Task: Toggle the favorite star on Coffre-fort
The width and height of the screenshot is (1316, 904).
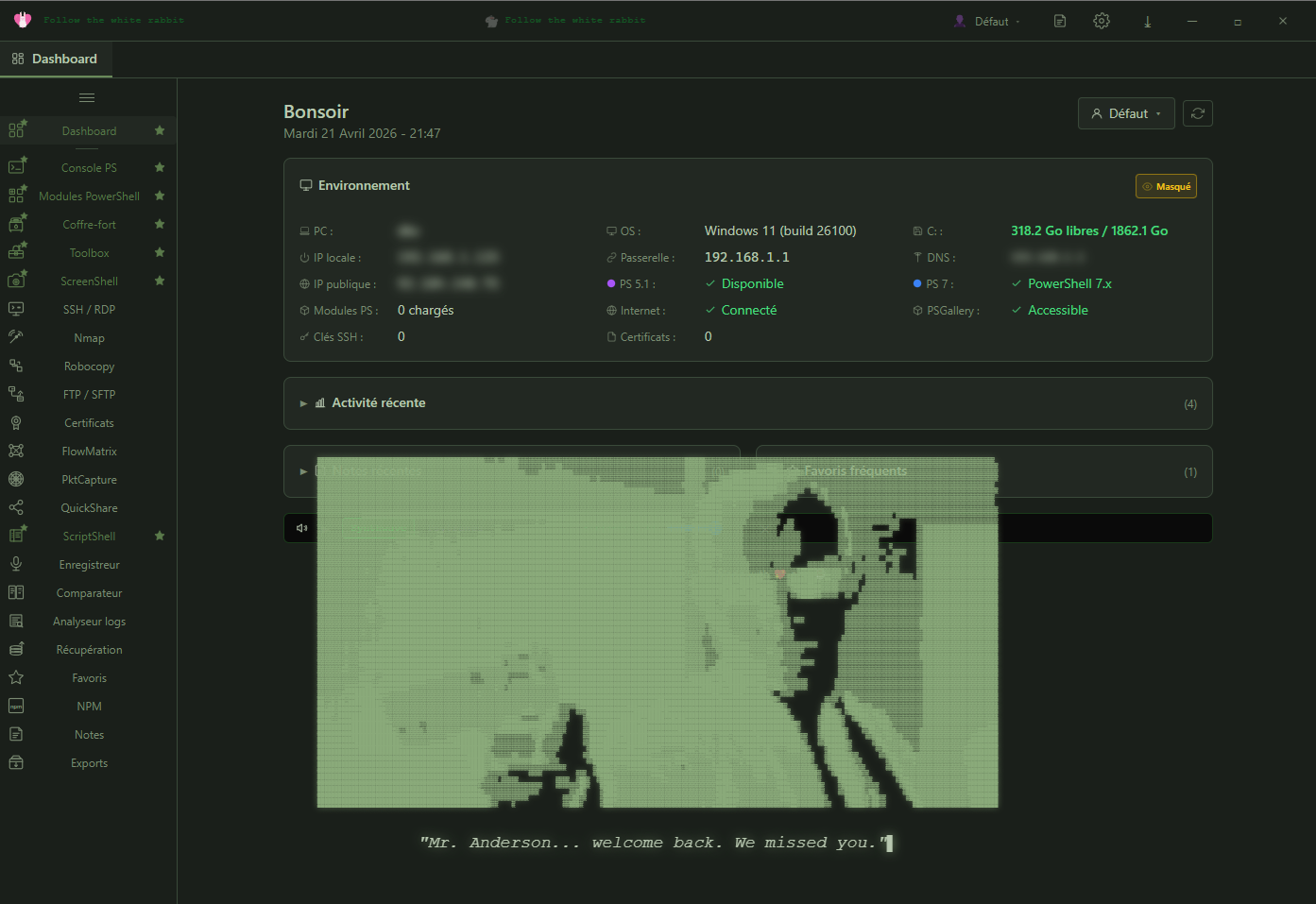Action: click(160, 225)
